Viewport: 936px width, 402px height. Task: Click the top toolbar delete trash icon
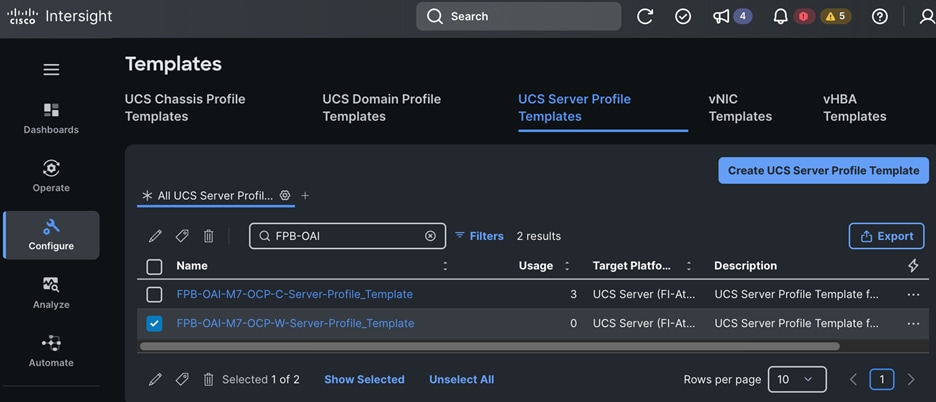point(208,236)
